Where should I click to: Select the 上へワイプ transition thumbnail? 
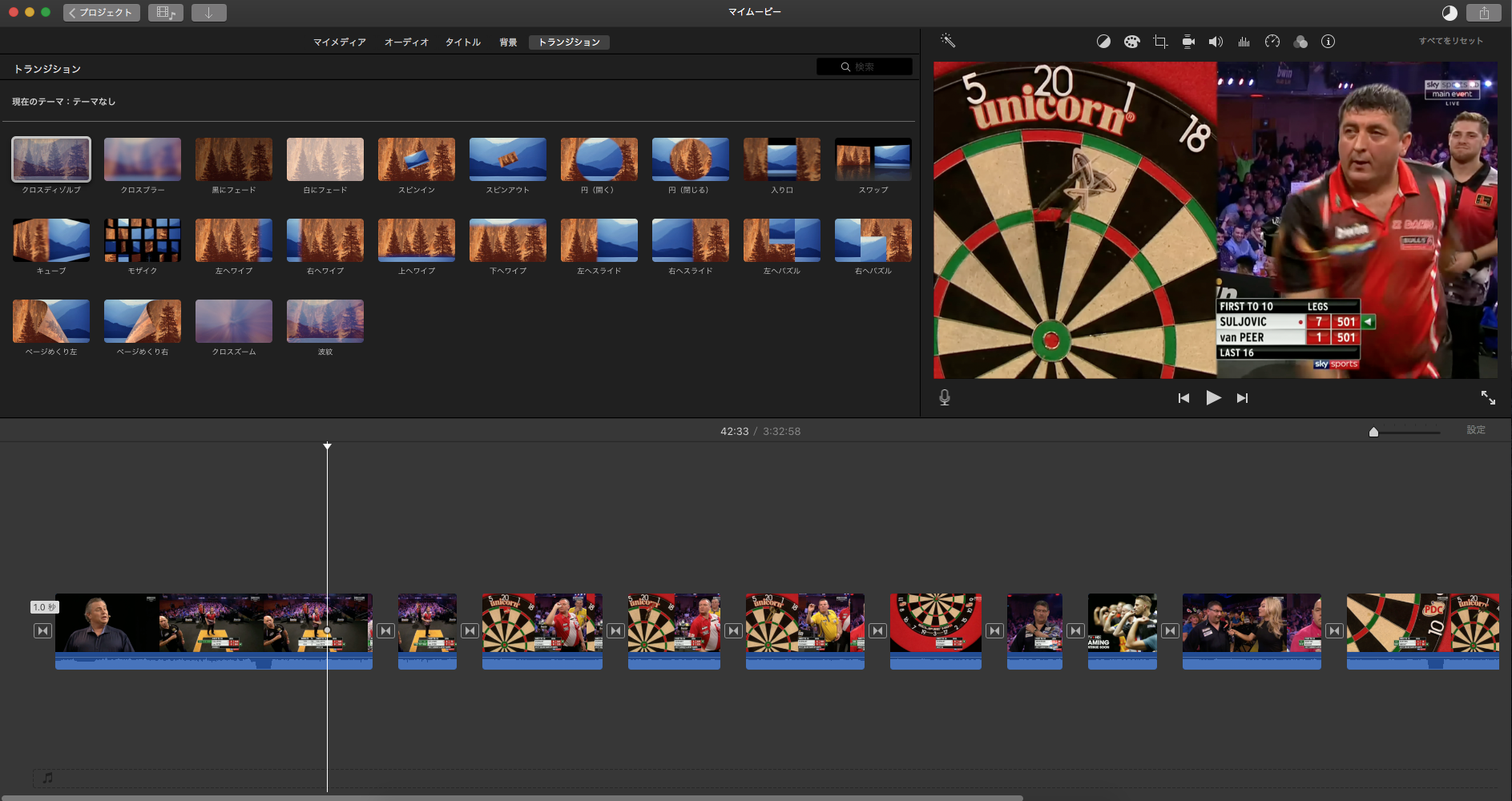[x=417, y=240]
